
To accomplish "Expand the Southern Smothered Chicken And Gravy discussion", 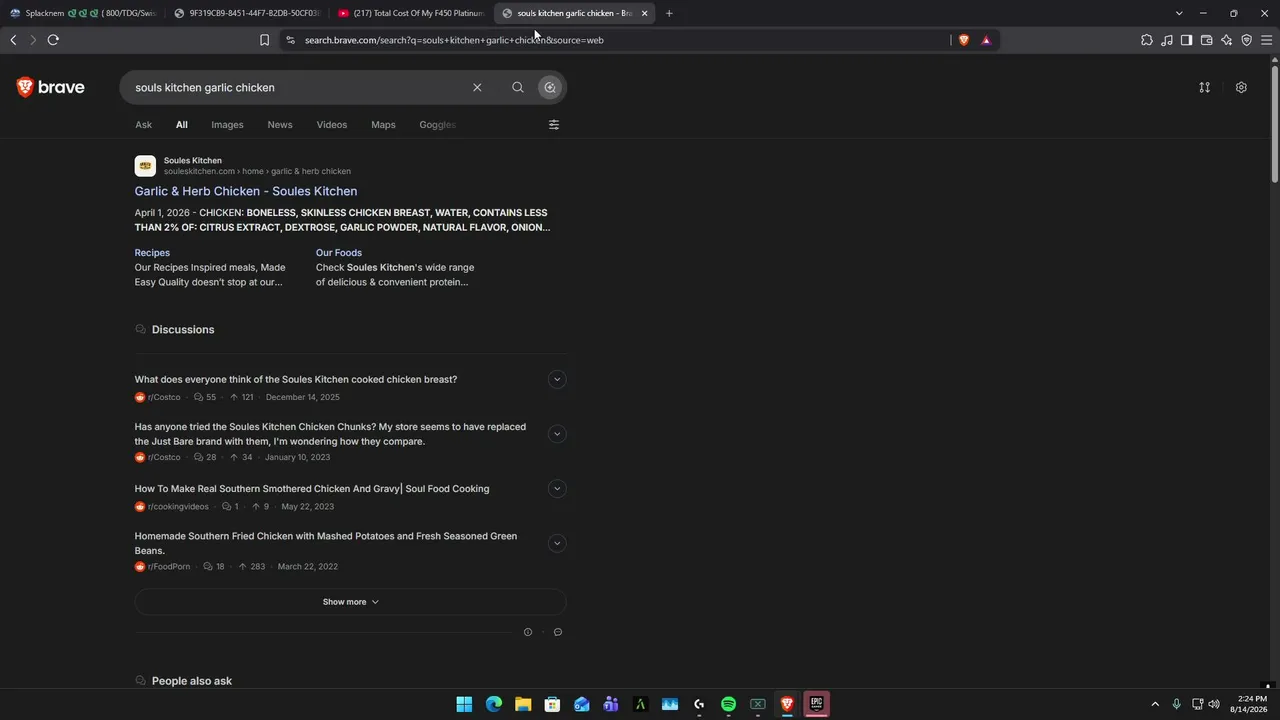I will coord(557,488).
